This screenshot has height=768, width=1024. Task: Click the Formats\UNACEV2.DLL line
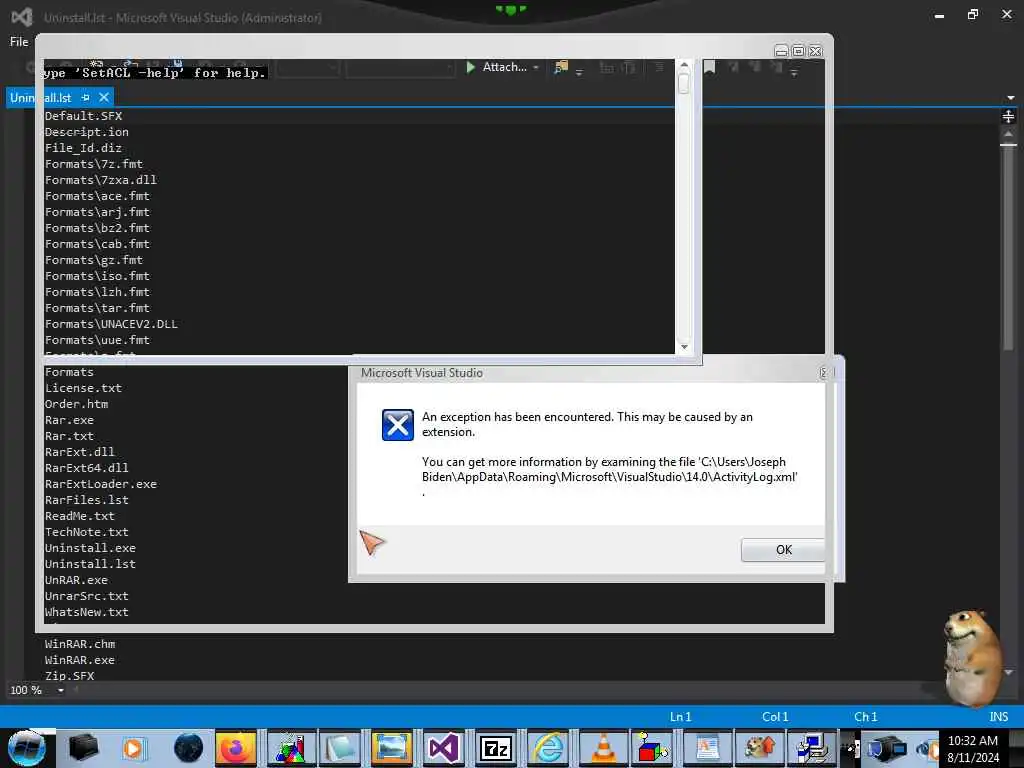(111, 324)
